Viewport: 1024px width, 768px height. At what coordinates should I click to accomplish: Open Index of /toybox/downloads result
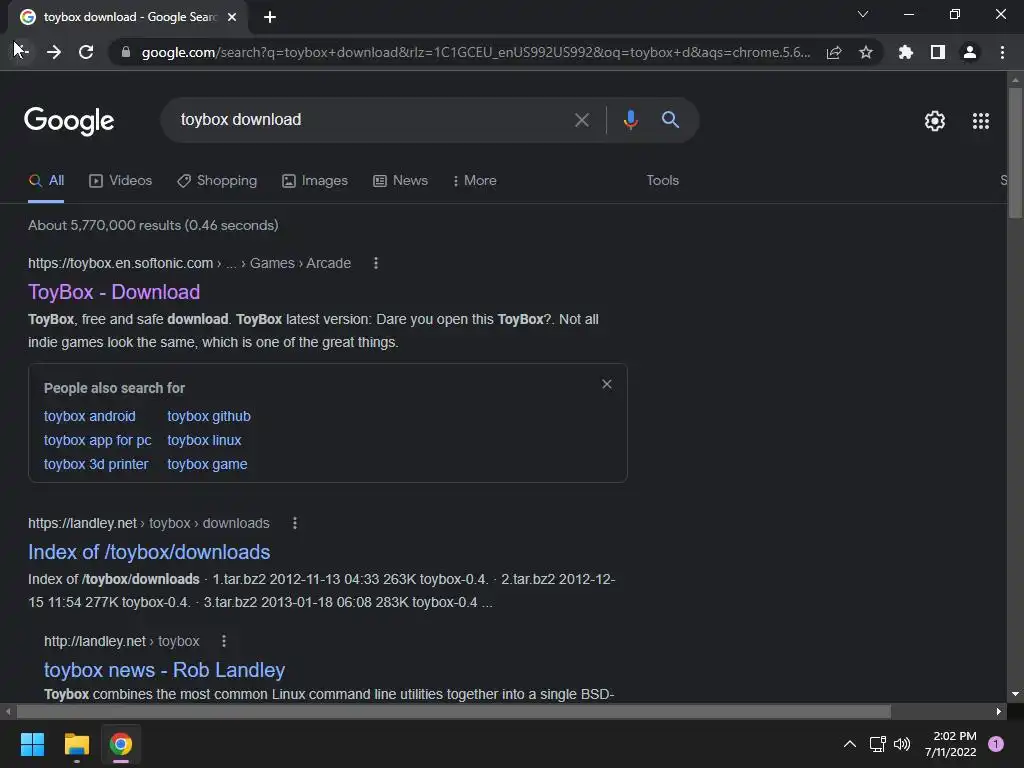coord(149,552)
